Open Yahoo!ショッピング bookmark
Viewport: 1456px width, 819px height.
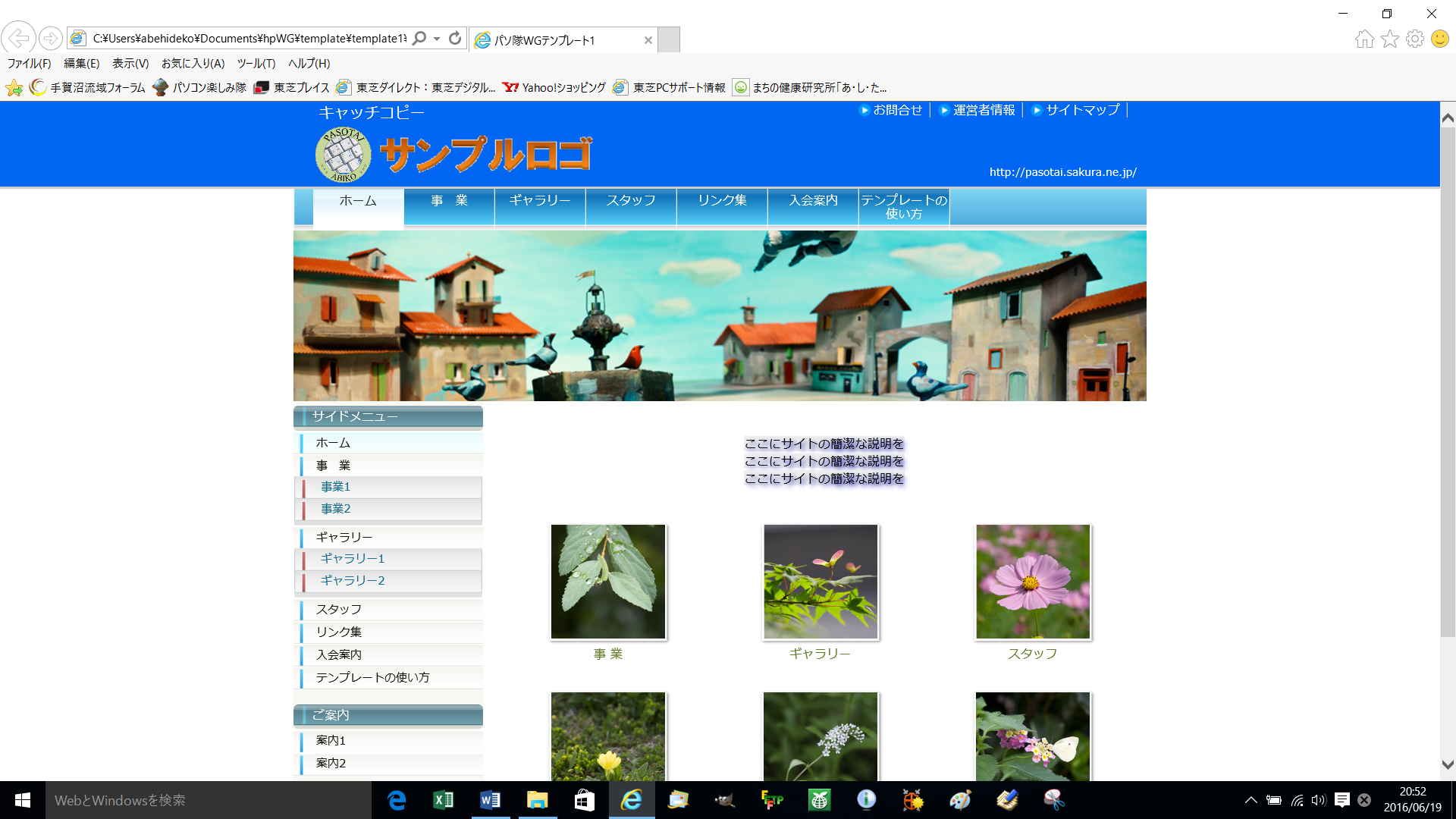[554, 88]
